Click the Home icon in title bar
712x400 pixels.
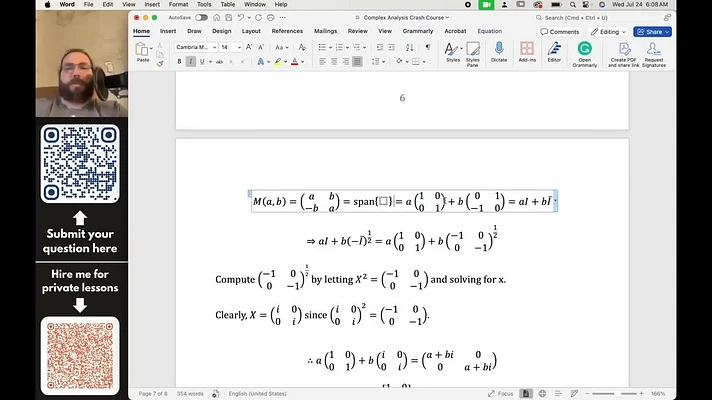(217, 18)
